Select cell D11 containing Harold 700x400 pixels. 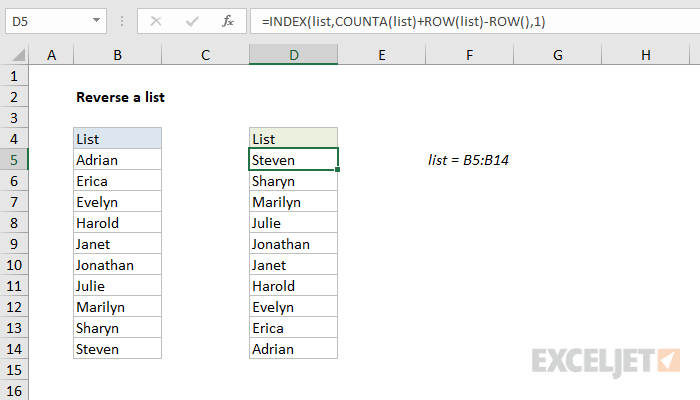[x=293, y=286]
